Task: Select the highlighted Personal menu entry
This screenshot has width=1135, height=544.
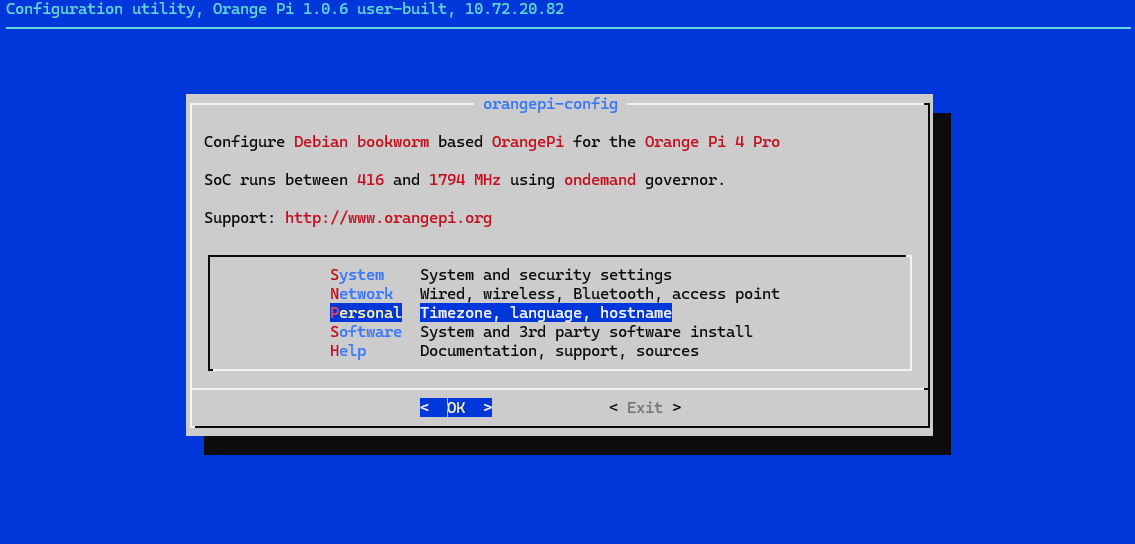Action: point(366,313)
